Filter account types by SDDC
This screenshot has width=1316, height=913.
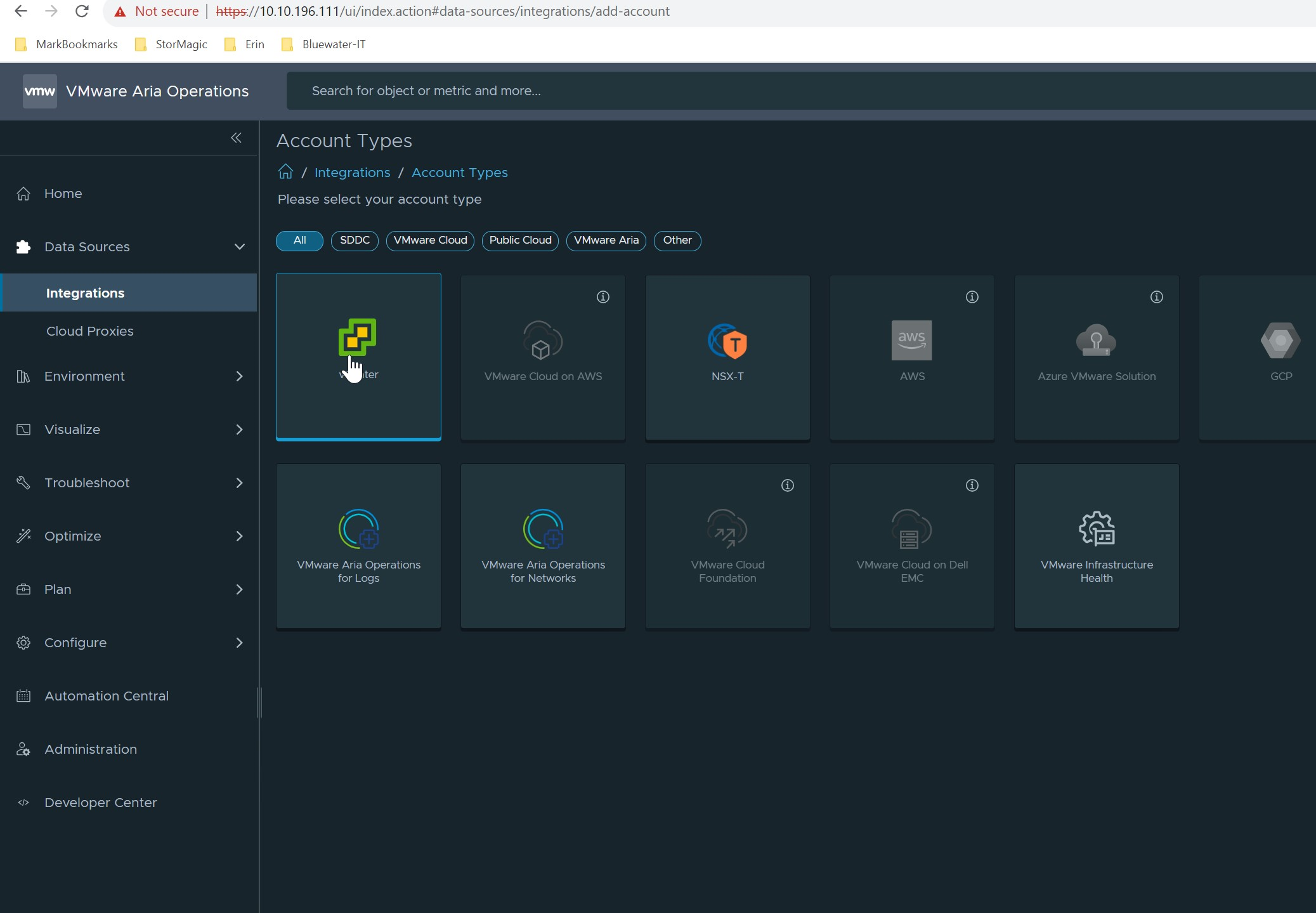coord(355,240)
